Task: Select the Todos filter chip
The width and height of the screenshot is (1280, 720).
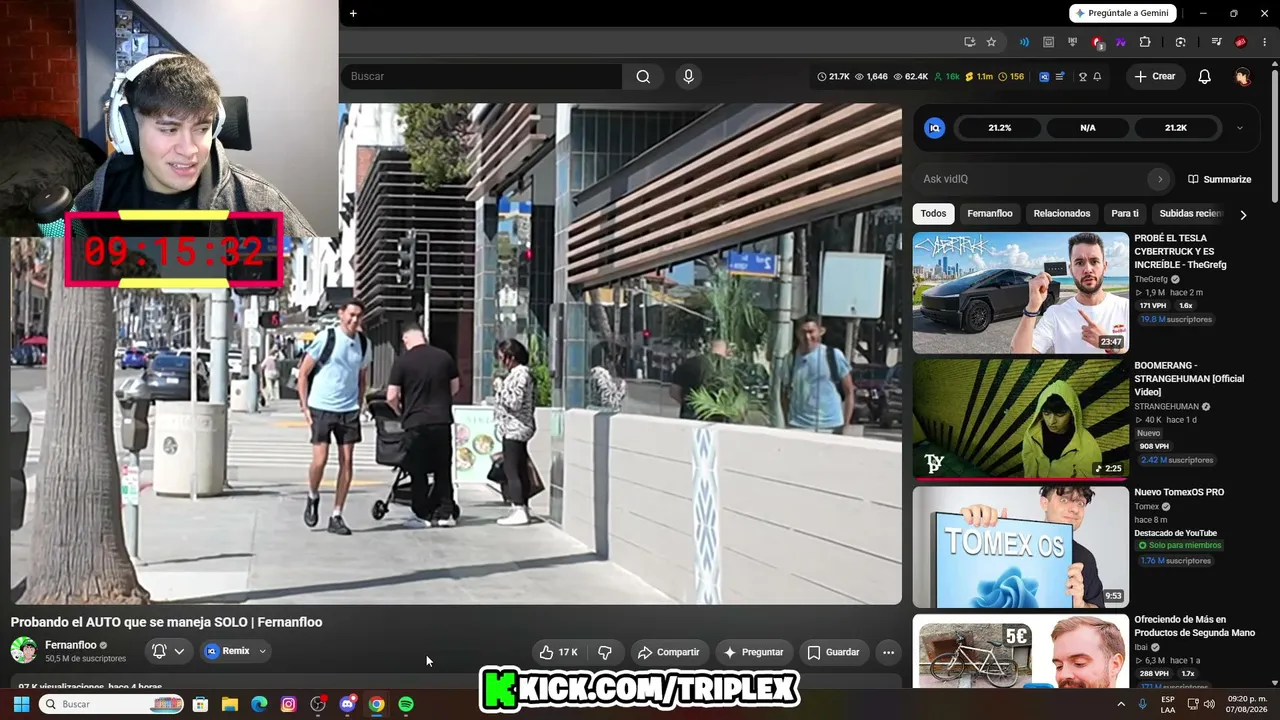Action: click(933, 213)
